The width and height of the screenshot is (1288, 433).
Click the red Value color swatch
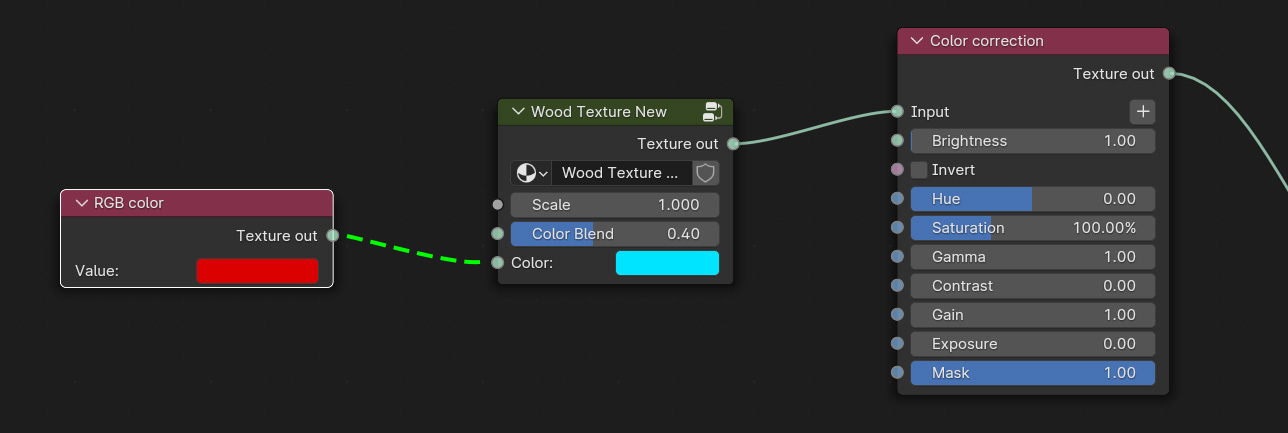[257, 271]
